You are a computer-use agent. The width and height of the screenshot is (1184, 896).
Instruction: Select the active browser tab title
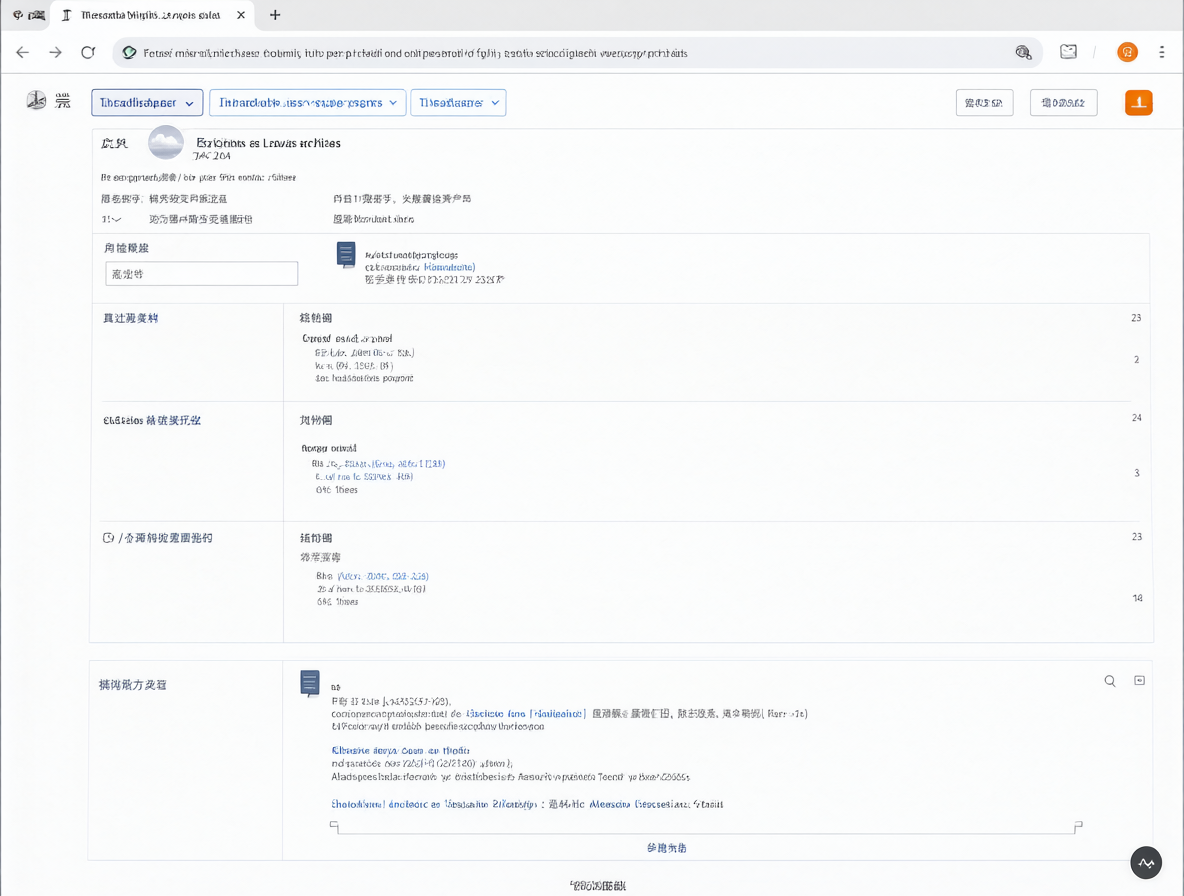coord(150,15)
